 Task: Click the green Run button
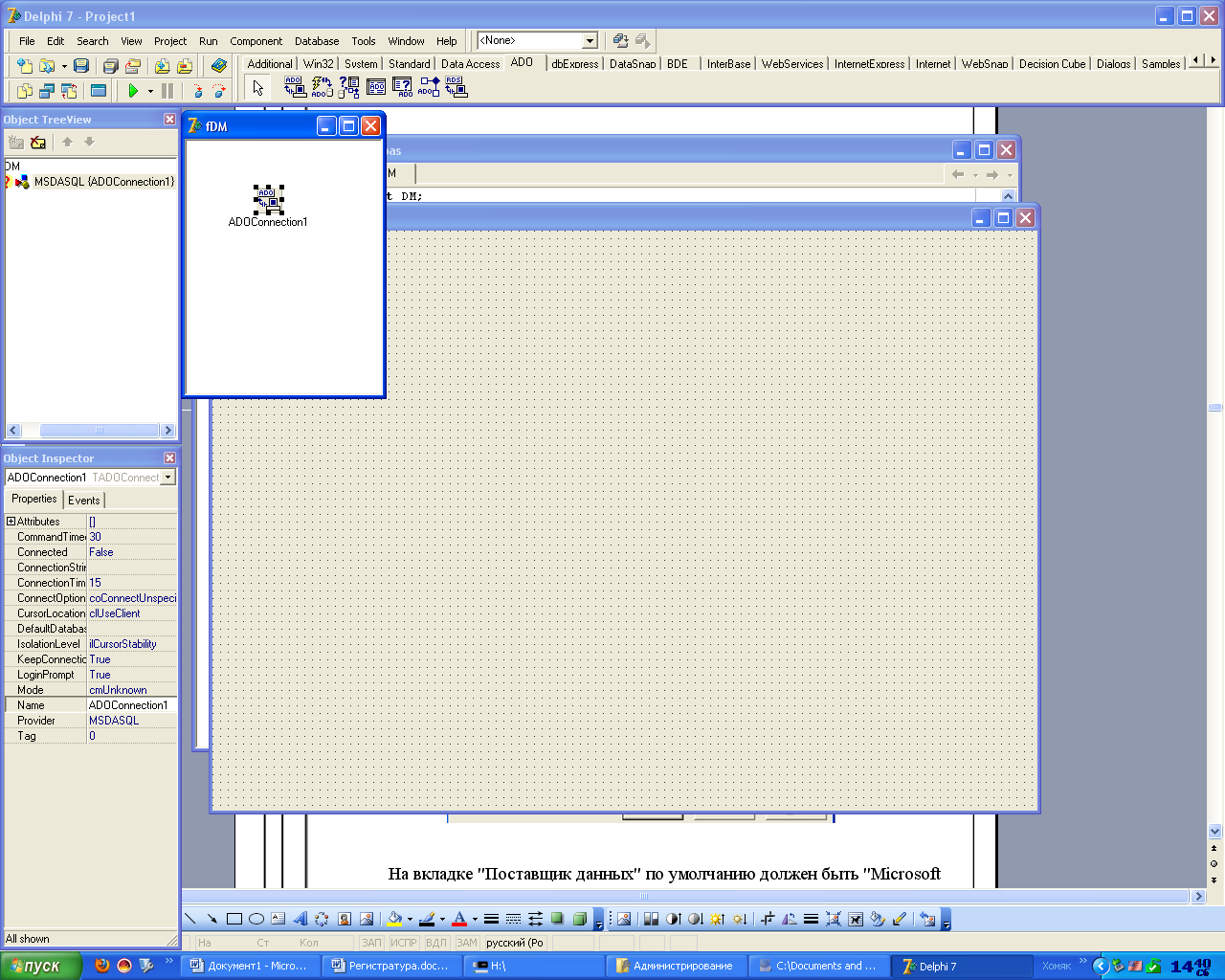(x=133, y=91)
